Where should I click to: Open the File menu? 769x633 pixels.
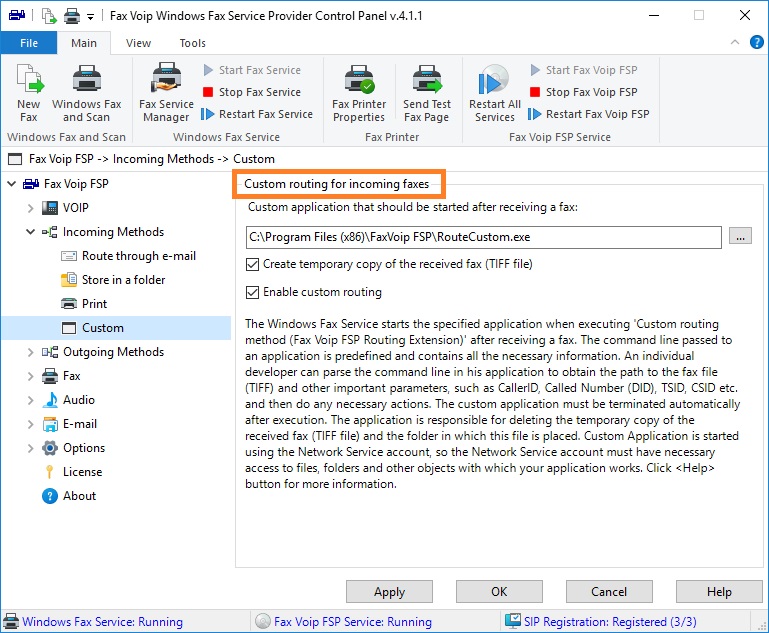coord(29,43)
